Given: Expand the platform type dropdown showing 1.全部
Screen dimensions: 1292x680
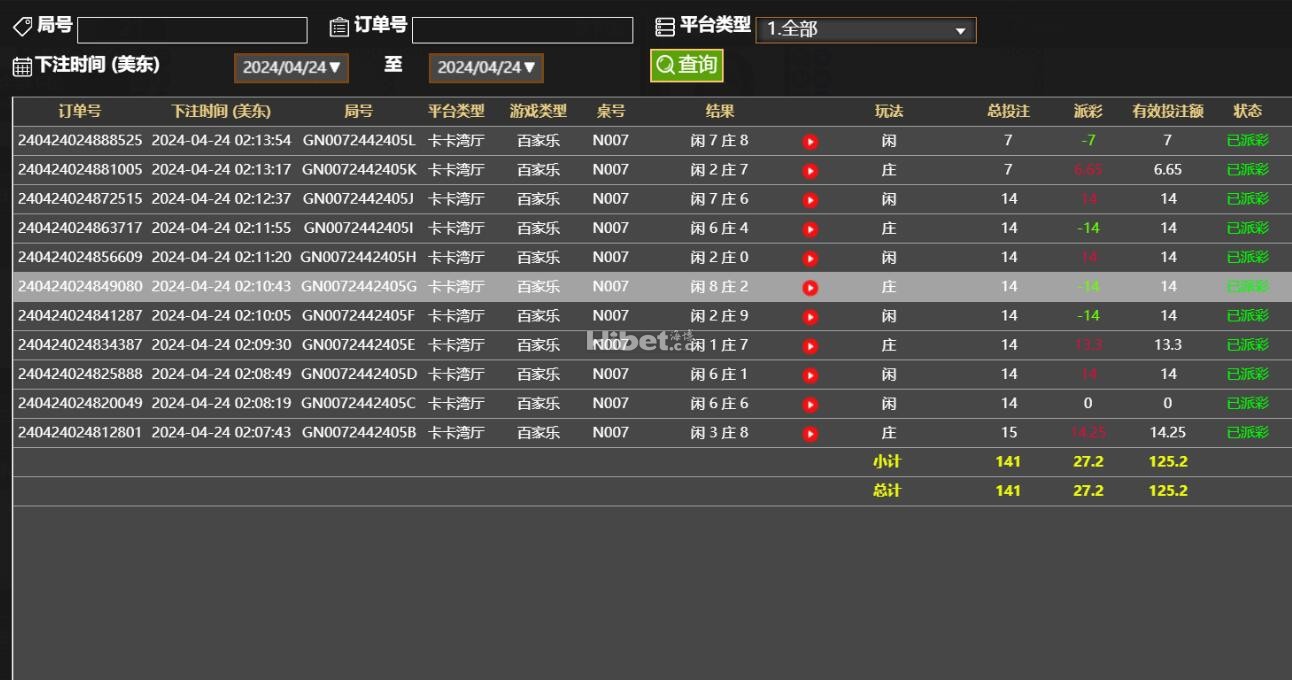Looking at the screenshot, I should (x=866, y=30).
